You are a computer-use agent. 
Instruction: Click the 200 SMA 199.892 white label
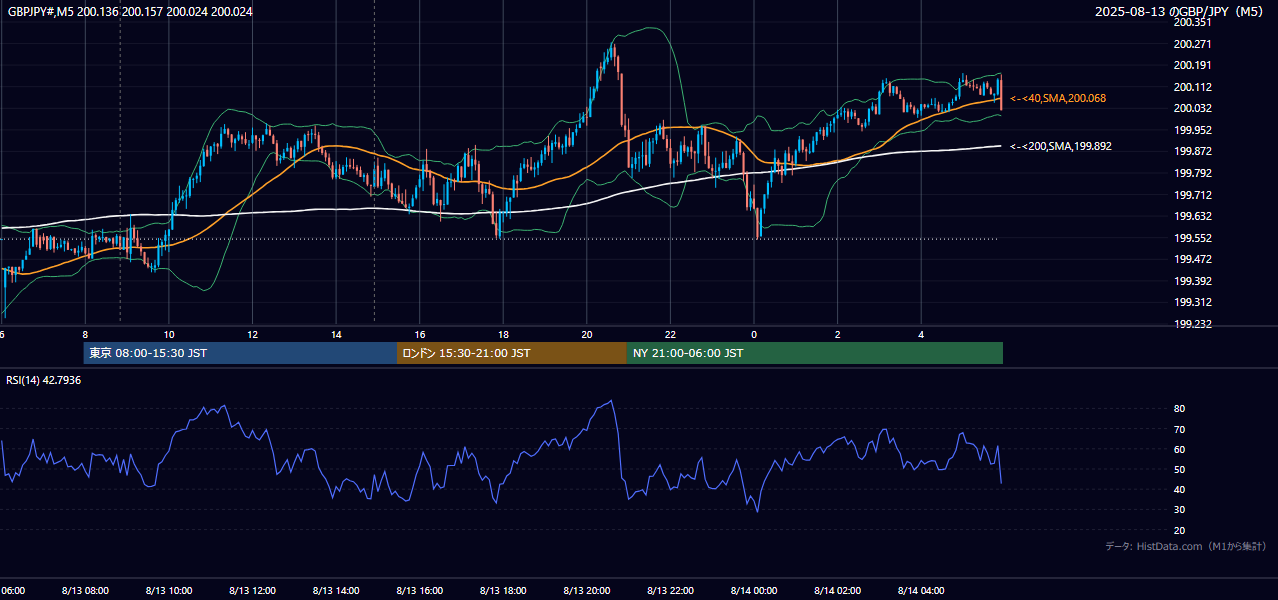tap(1061, 146)
